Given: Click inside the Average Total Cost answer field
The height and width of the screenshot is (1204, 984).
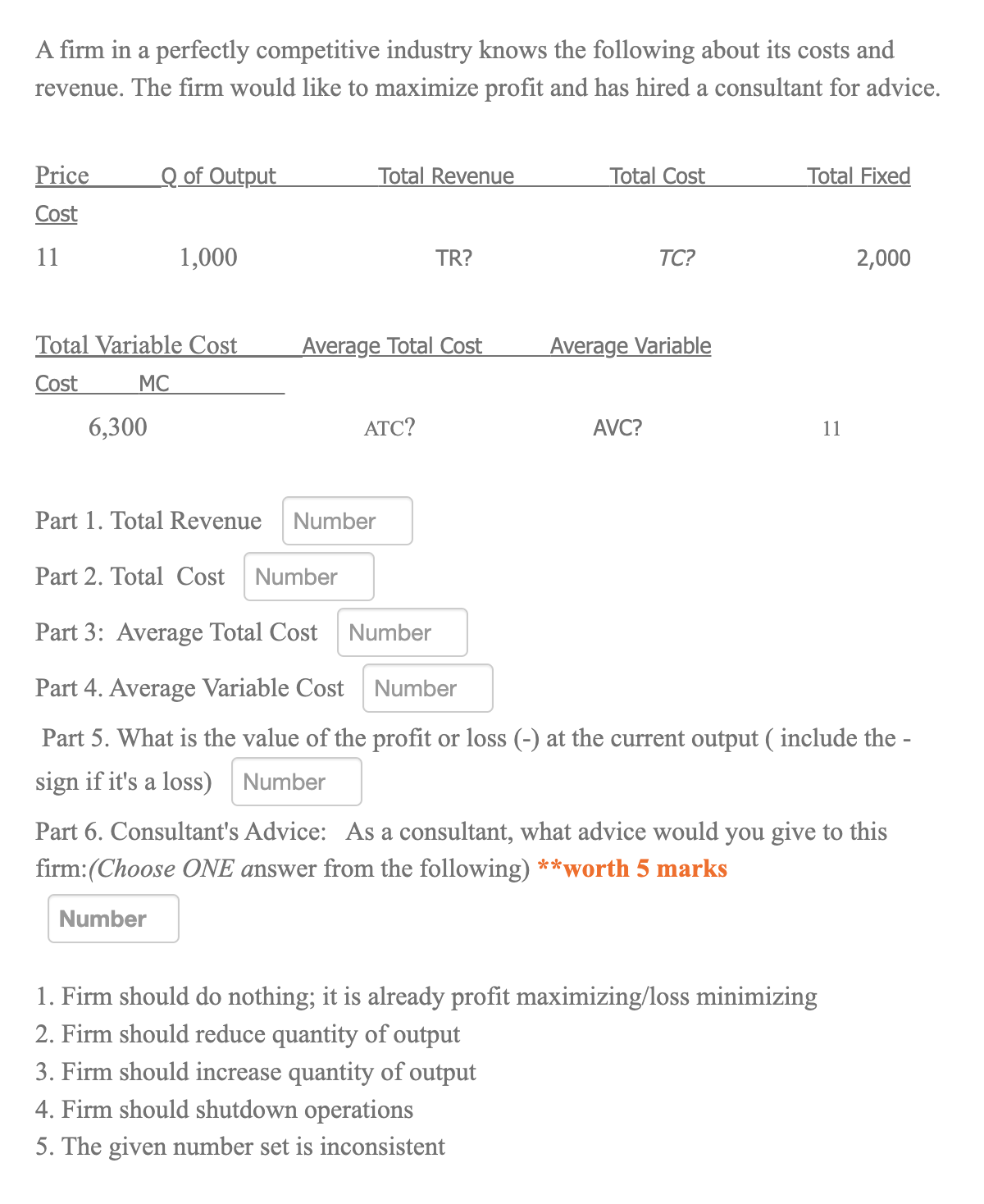Looking at the screenshot, I should tap(402, 632).
